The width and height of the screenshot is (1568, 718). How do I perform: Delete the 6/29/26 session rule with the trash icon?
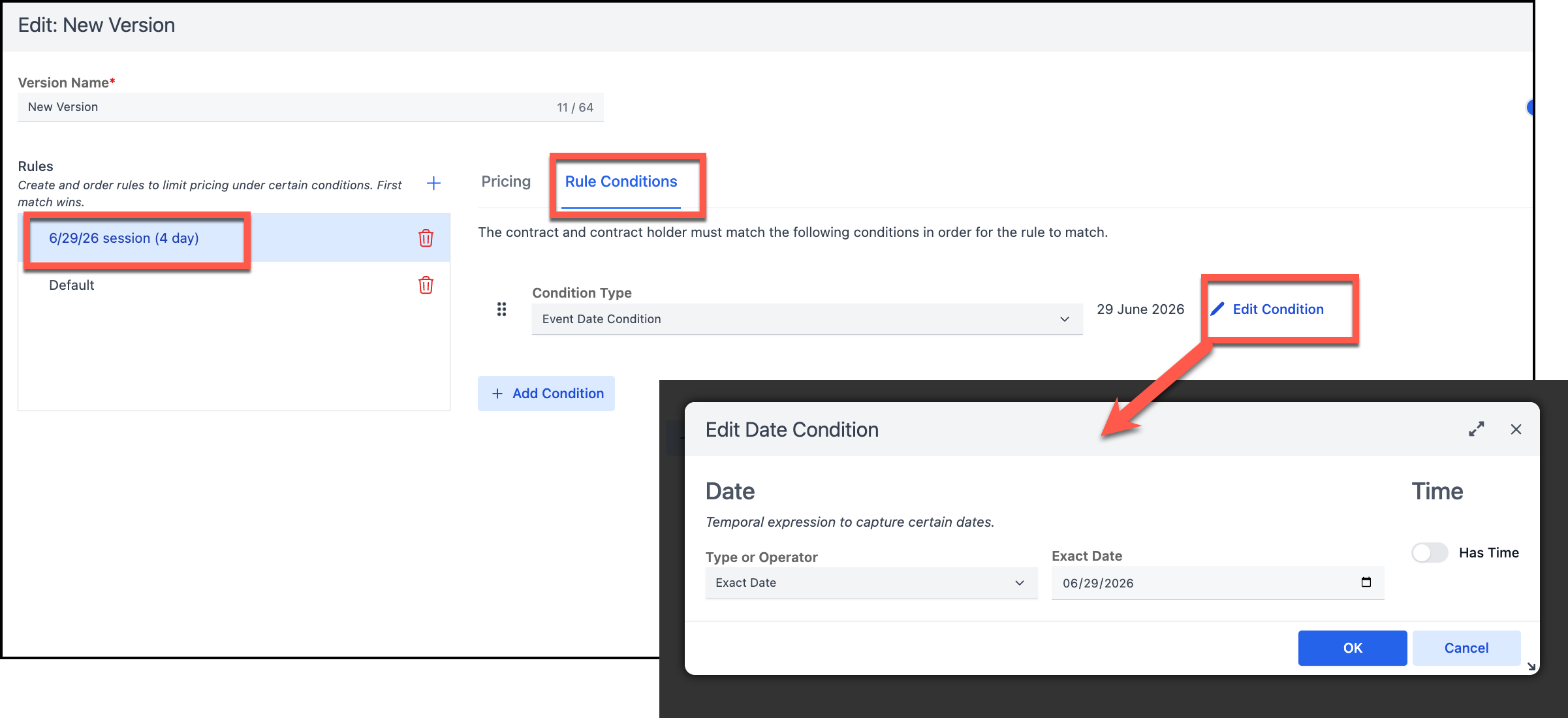point(426,238)
